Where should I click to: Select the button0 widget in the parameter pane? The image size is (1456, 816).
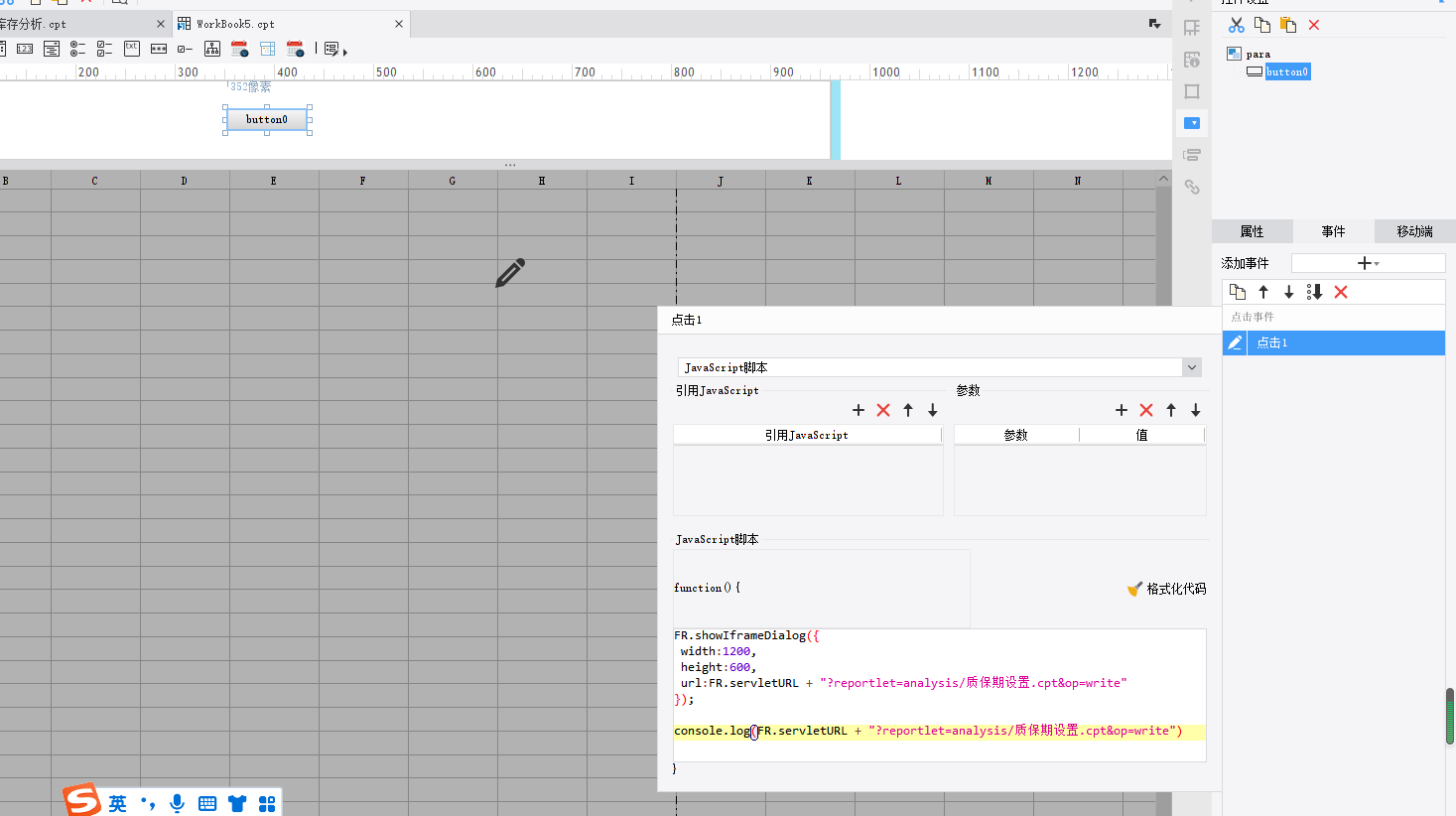point(267,119)
